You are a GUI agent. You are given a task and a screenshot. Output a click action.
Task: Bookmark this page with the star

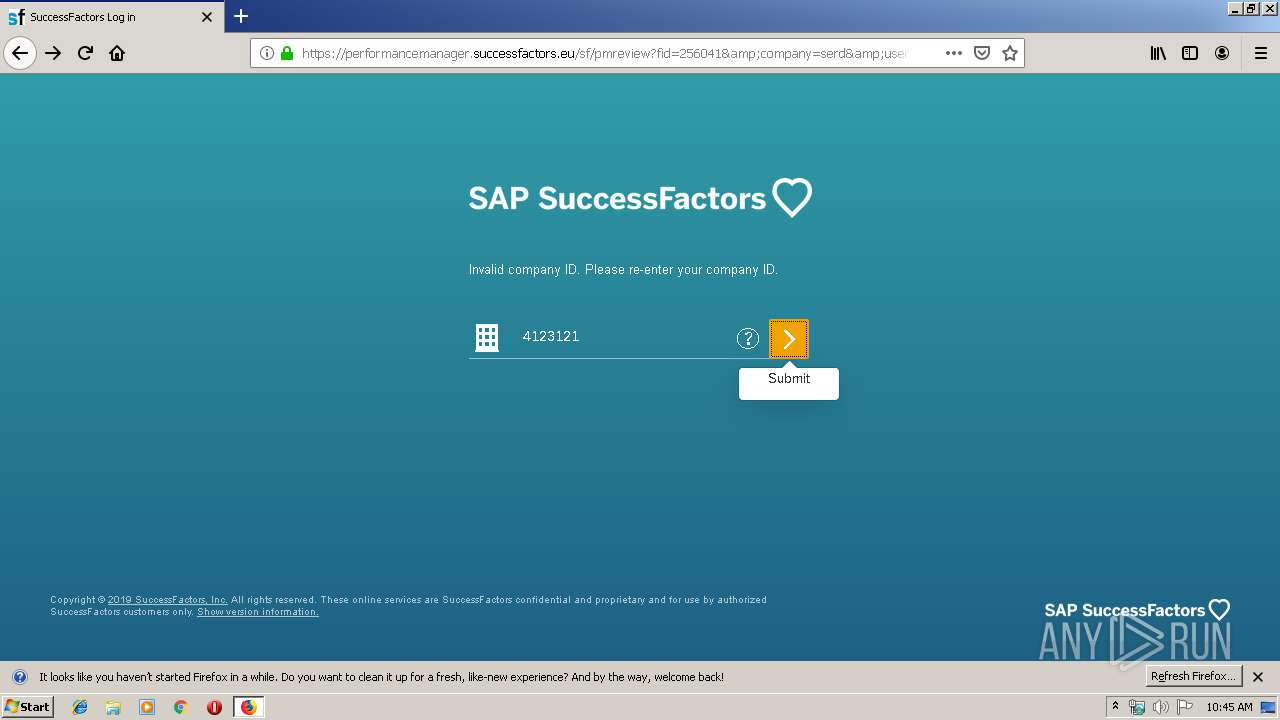[x=1010, y=53]
